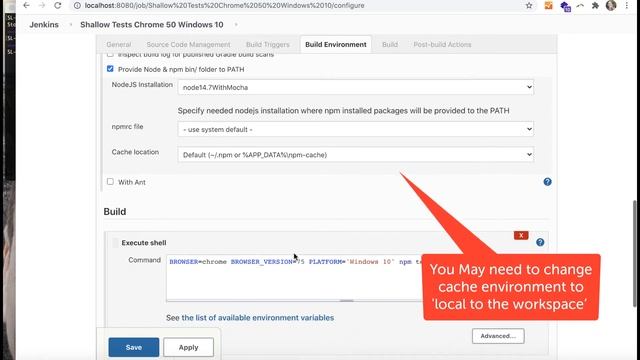Switch to the General tab
640x360 pixels.
[119, 44]
